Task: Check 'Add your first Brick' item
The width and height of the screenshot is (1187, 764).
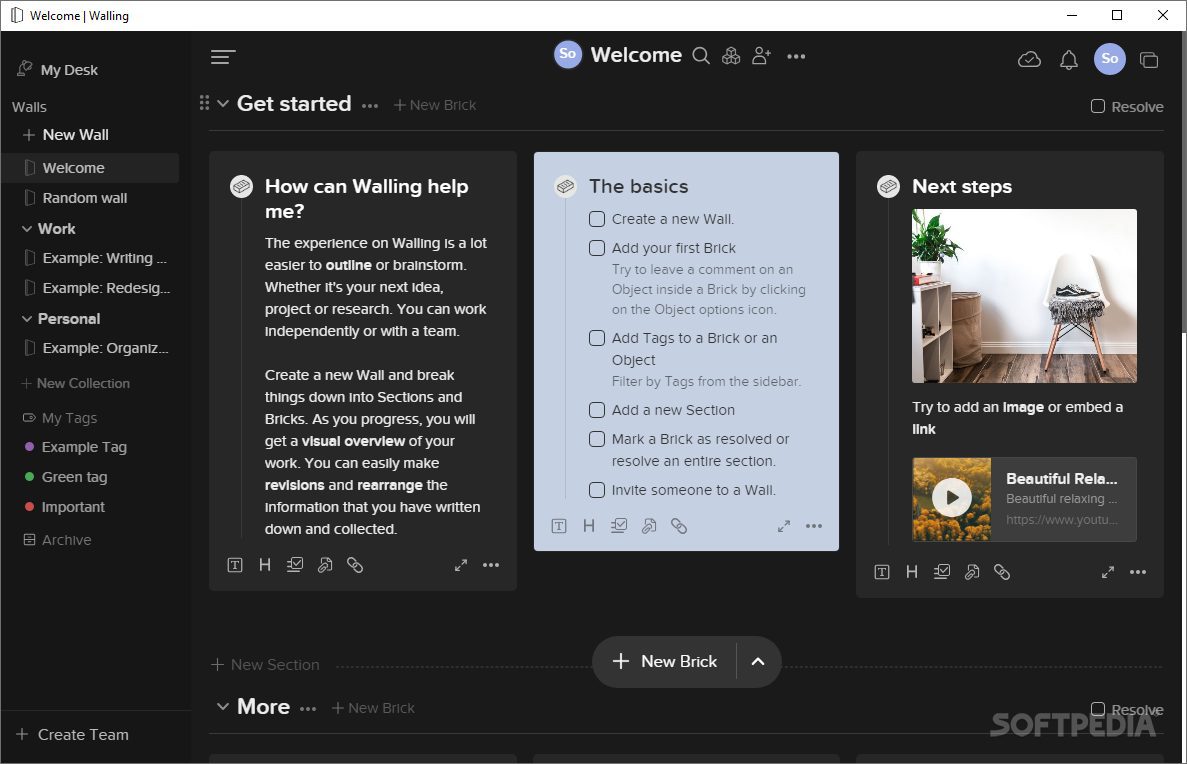Action: 597,248
